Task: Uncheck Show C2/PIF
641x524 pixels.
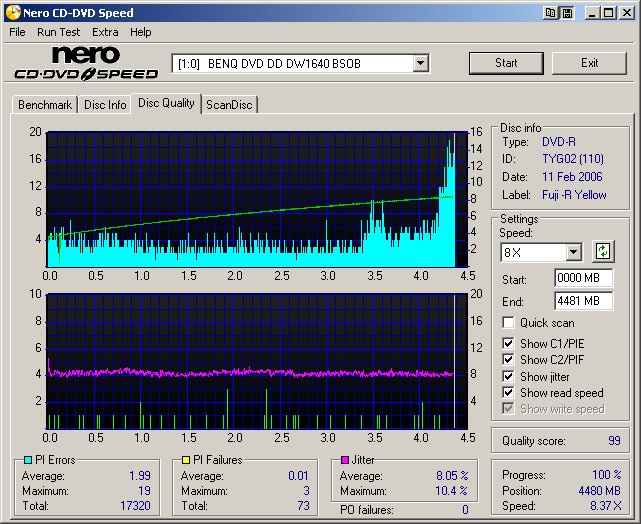Action: 508,359
